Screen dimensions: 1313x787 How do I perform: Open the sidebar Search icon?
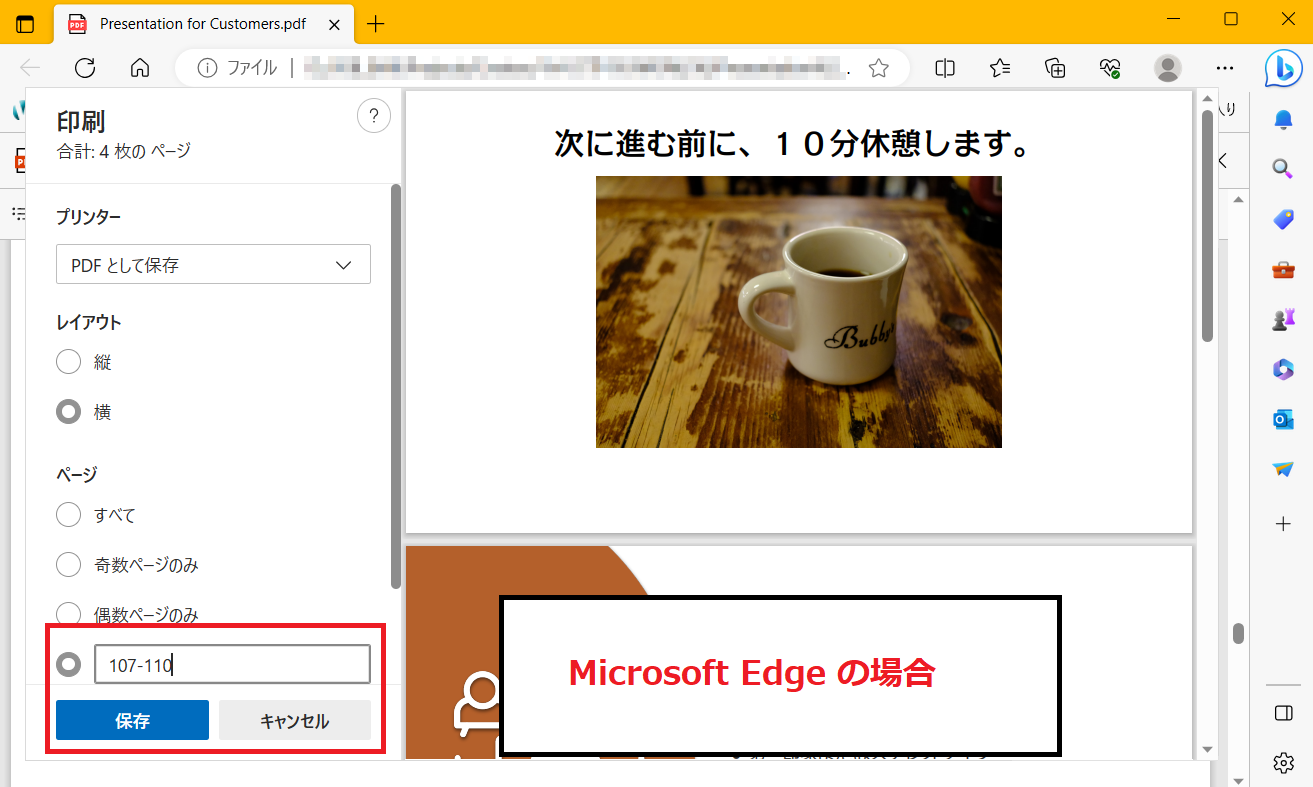point(1283,169)
